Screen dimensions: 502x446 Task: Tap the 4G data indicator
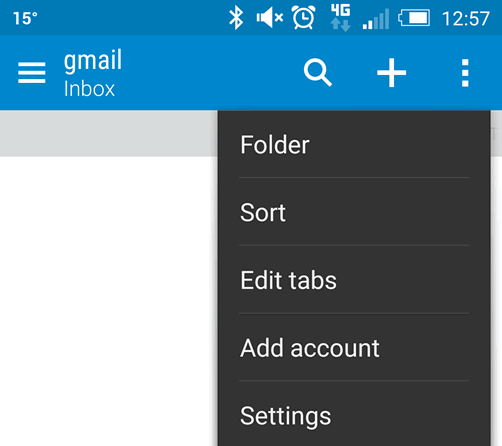click(x=340, y=17)
